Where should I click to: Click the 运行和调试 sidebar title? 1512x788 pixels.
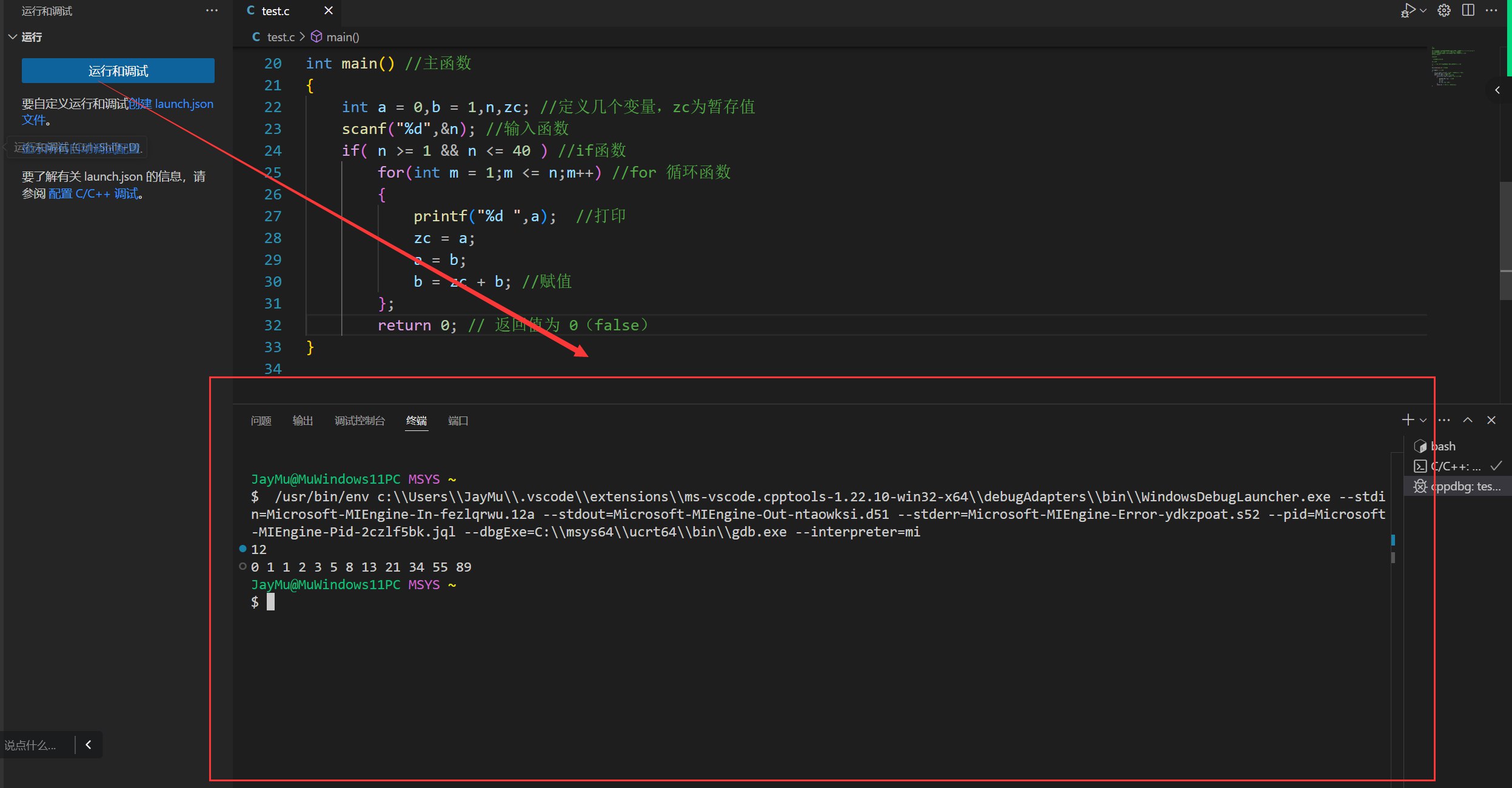point(47,11)
